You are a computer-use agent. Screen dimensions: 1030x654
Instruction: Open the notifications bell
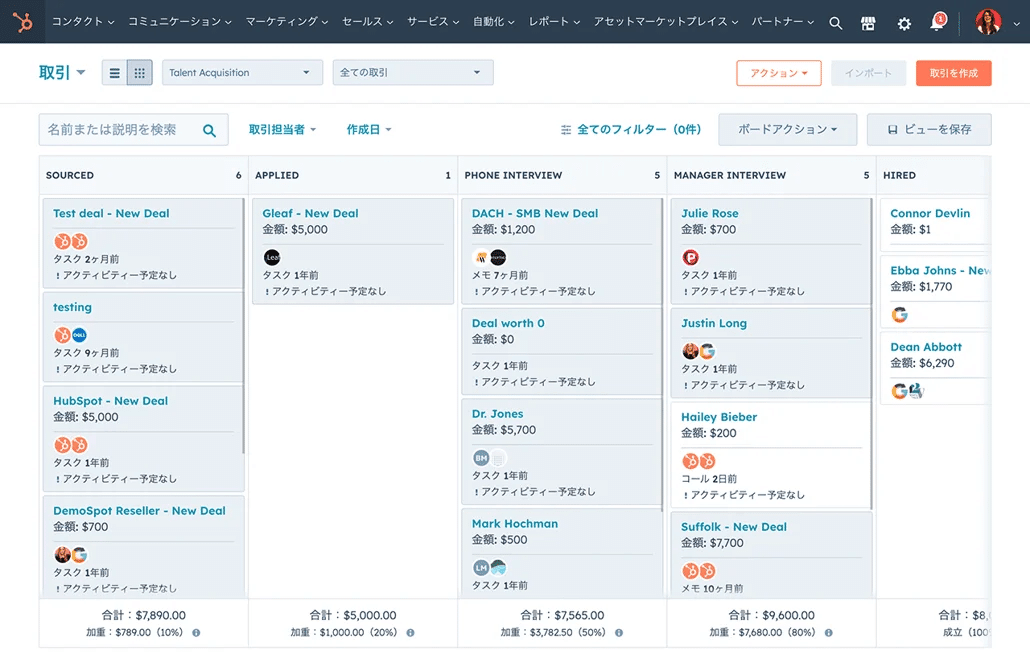(x=938, y=22)
